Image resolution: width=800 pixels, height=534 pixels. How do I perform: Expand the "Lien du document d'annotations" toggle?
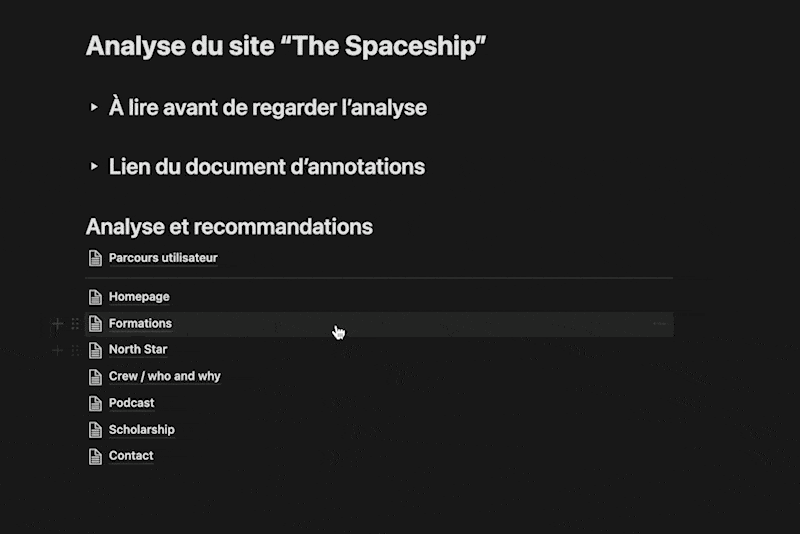pyautogui.click(x=94, y=167)
